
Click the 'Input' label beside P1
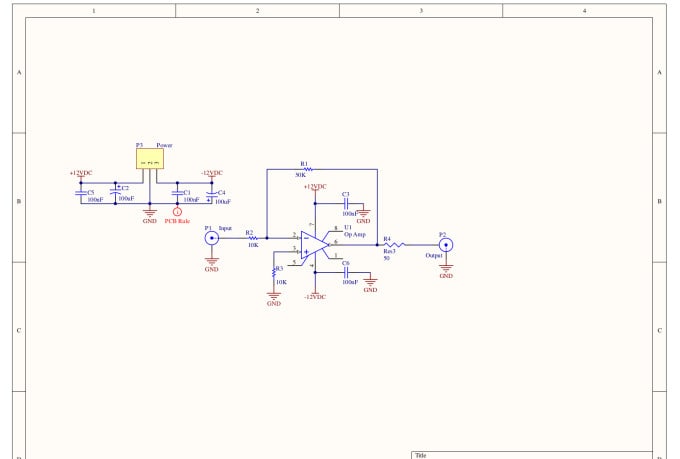tap(225, 228)
